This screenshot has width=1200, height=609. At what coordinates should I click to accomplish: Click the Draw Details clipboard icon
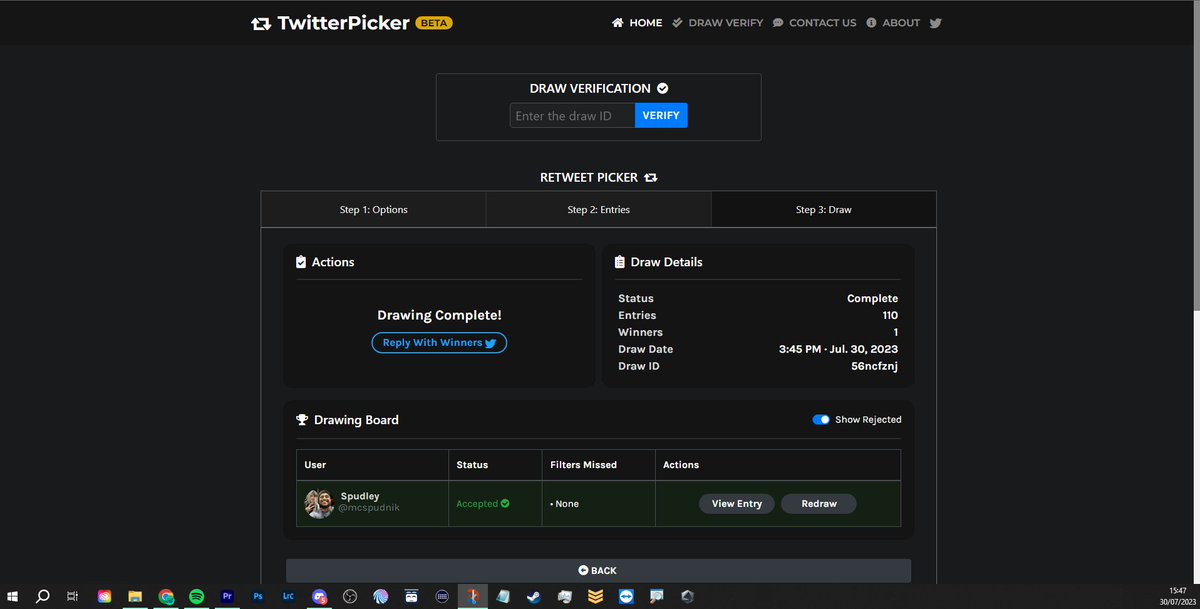[x=620, y=262]
